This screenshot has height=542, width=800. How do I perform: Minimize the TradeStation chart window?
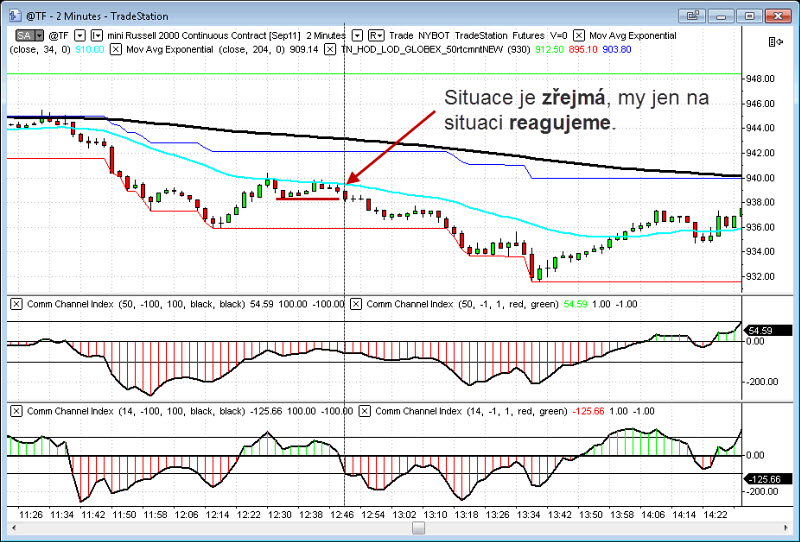click(721, 16)
